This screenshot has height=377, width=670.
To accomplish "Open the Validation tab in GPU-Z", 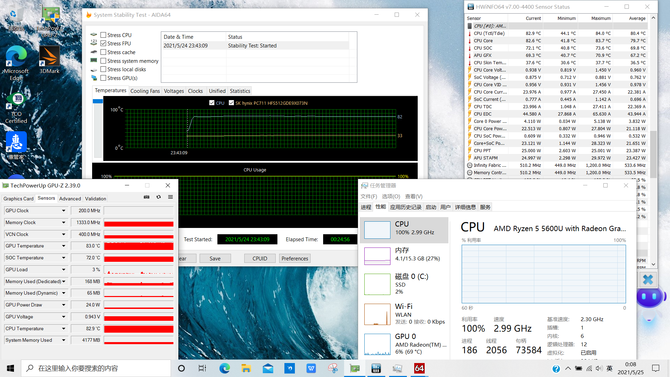I will pyautogui.click(x=95, y=199).
